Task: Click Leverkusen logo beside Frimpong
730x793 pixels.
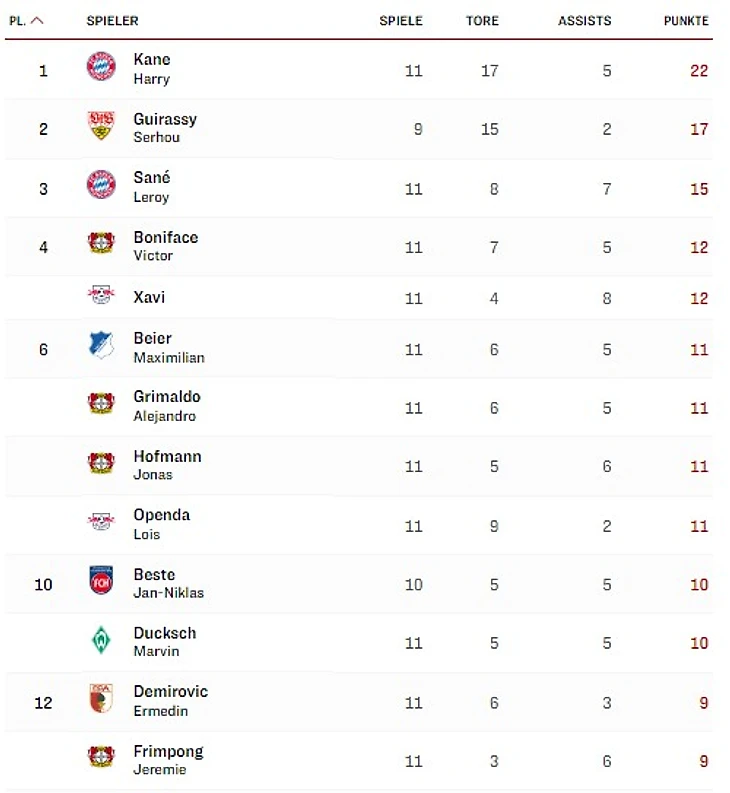Action: pos(101,757)
